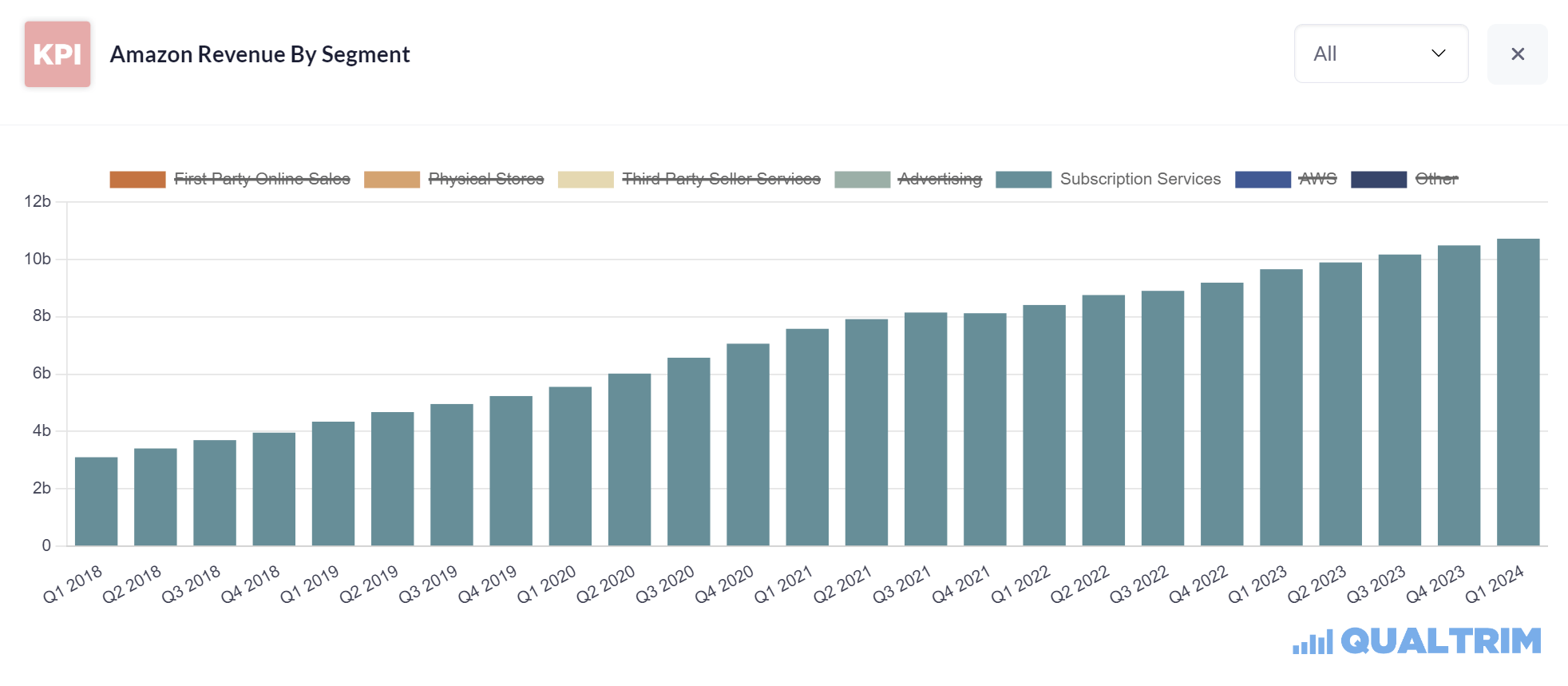The image size is (1568, 686).
Task: Toggle AWS legend label
Action: coord(1318,179)
